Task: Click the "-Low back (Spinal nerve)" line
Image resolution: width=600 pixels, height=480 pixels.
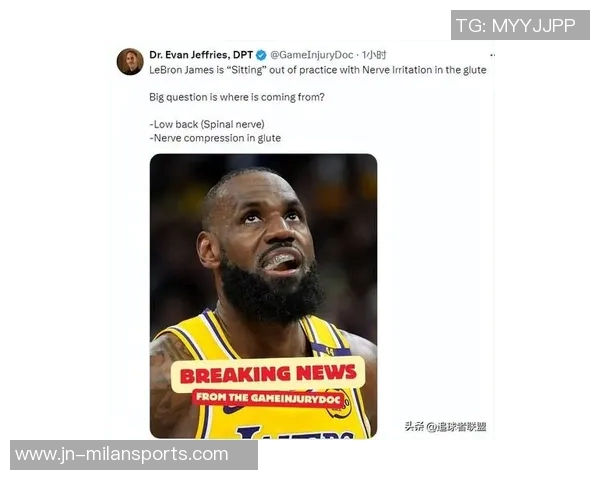Action: click(x=207, y=124)
